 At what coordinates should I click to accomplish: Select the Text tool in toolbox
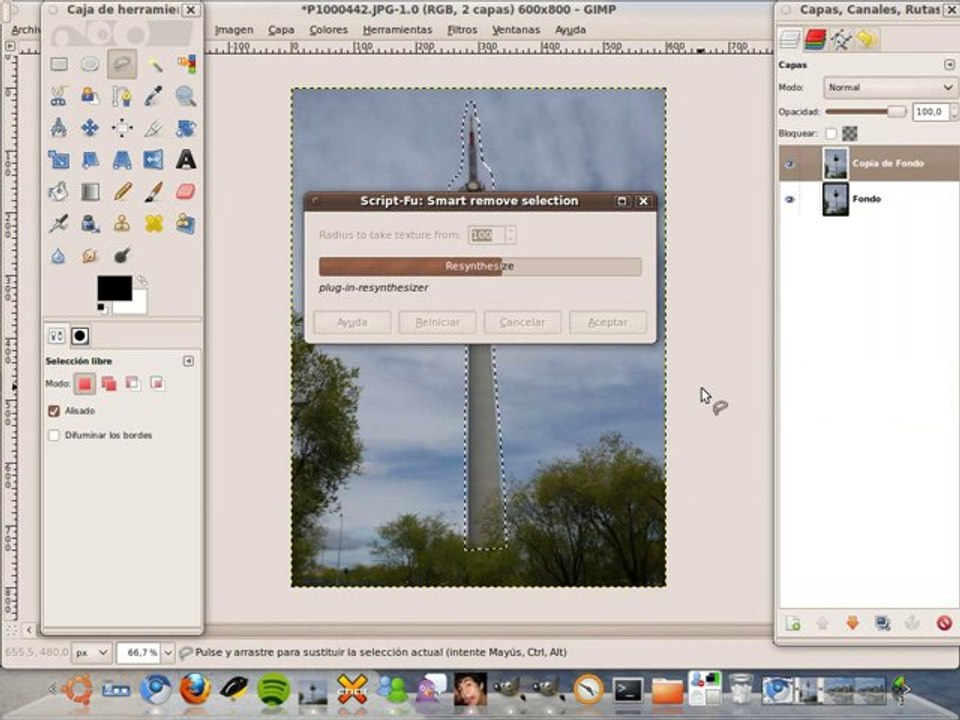coord(185,159)
